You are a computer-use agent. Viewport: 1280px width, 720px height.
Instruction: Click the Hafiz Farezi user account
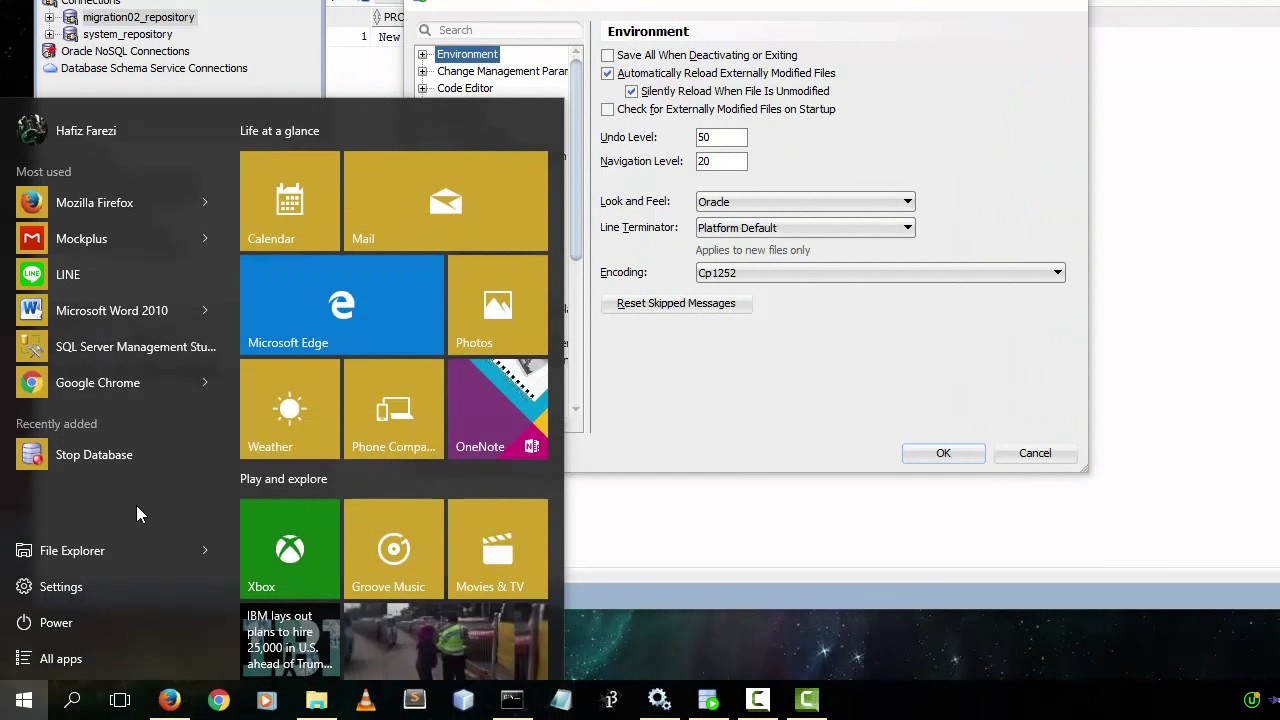(x=66, y=130)
